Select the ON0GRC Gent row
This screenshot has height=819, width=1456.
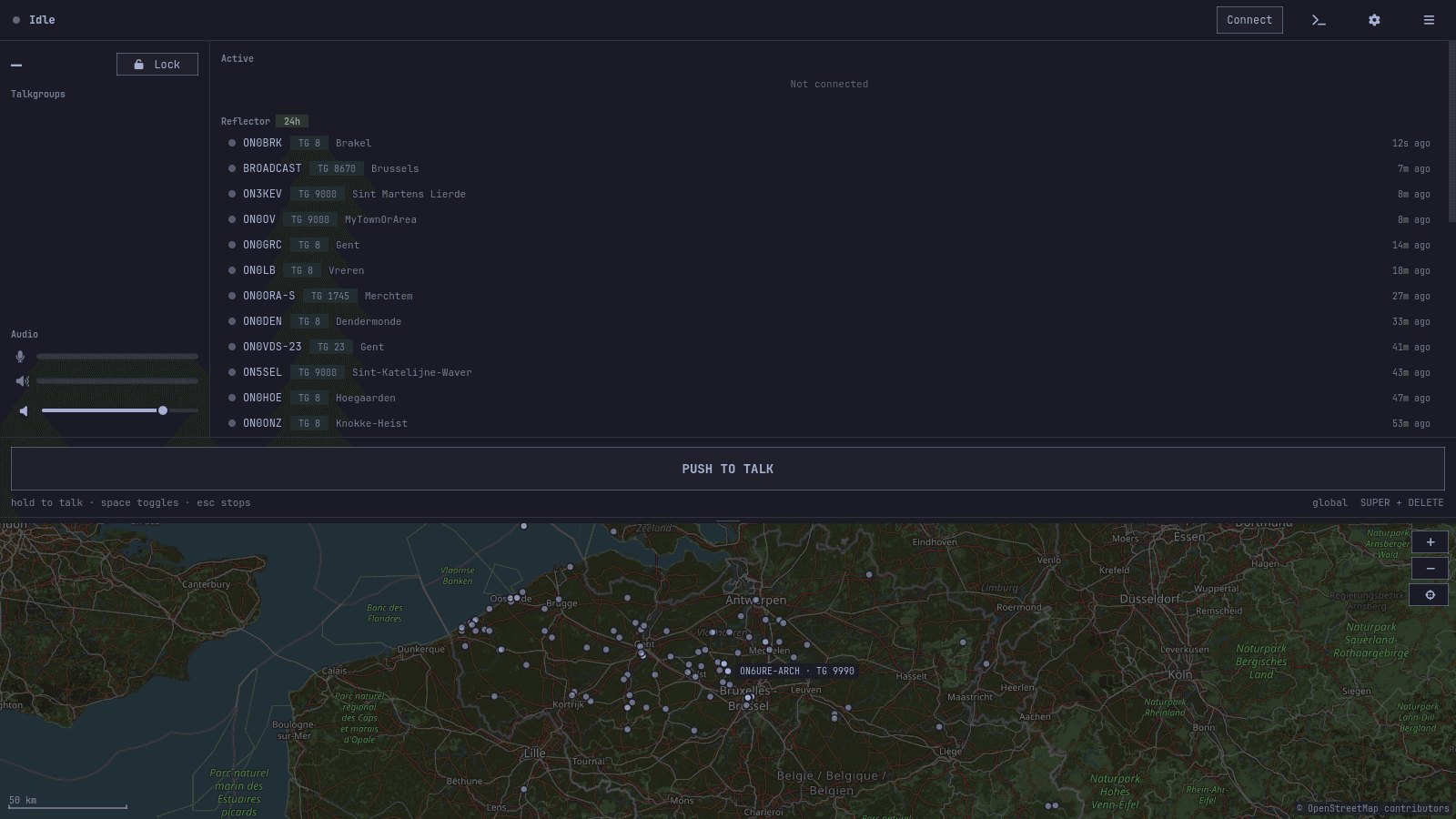point(829,245)
